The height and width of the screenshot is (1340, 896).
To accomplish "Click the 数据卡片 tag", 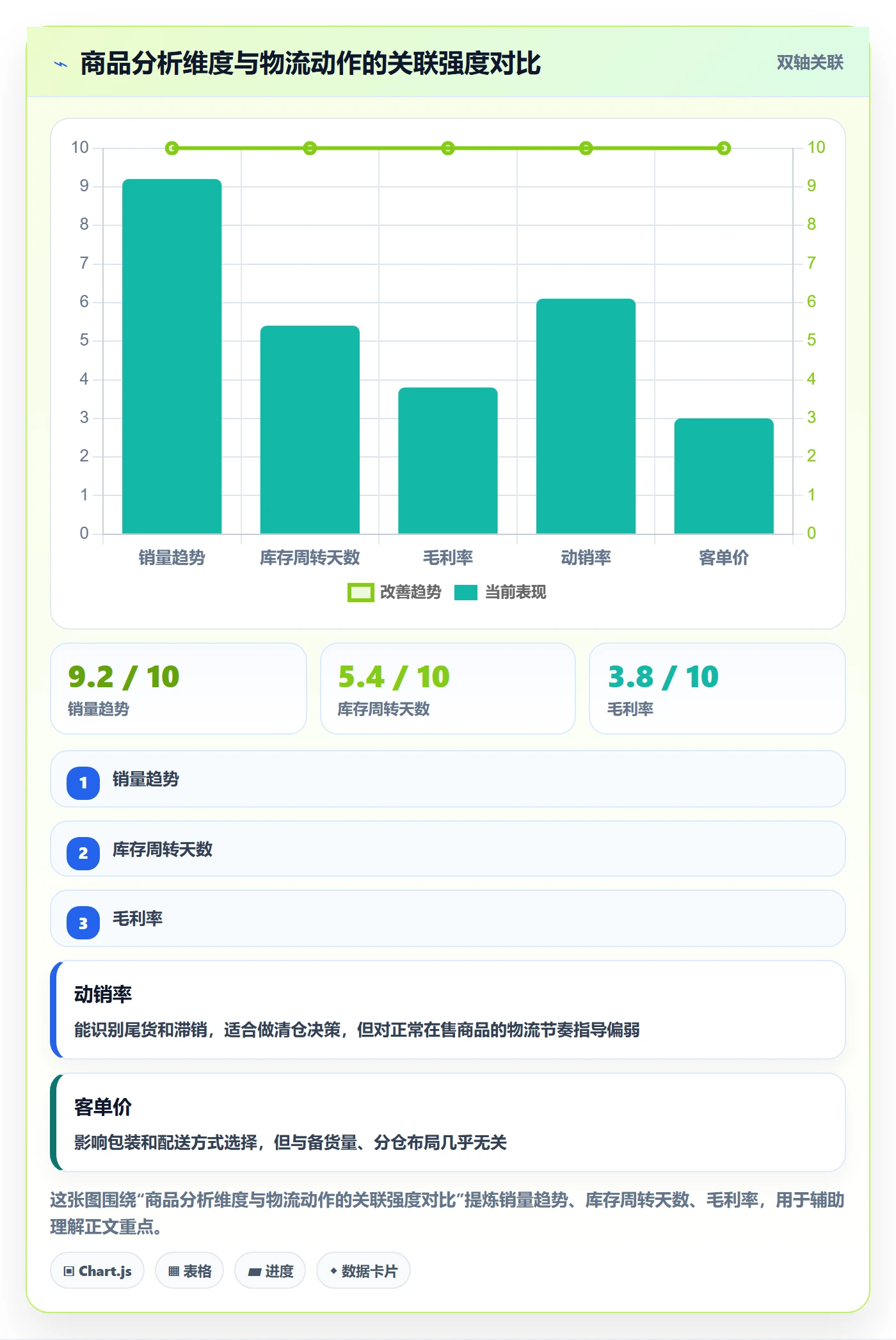I will coord(364,1271).
